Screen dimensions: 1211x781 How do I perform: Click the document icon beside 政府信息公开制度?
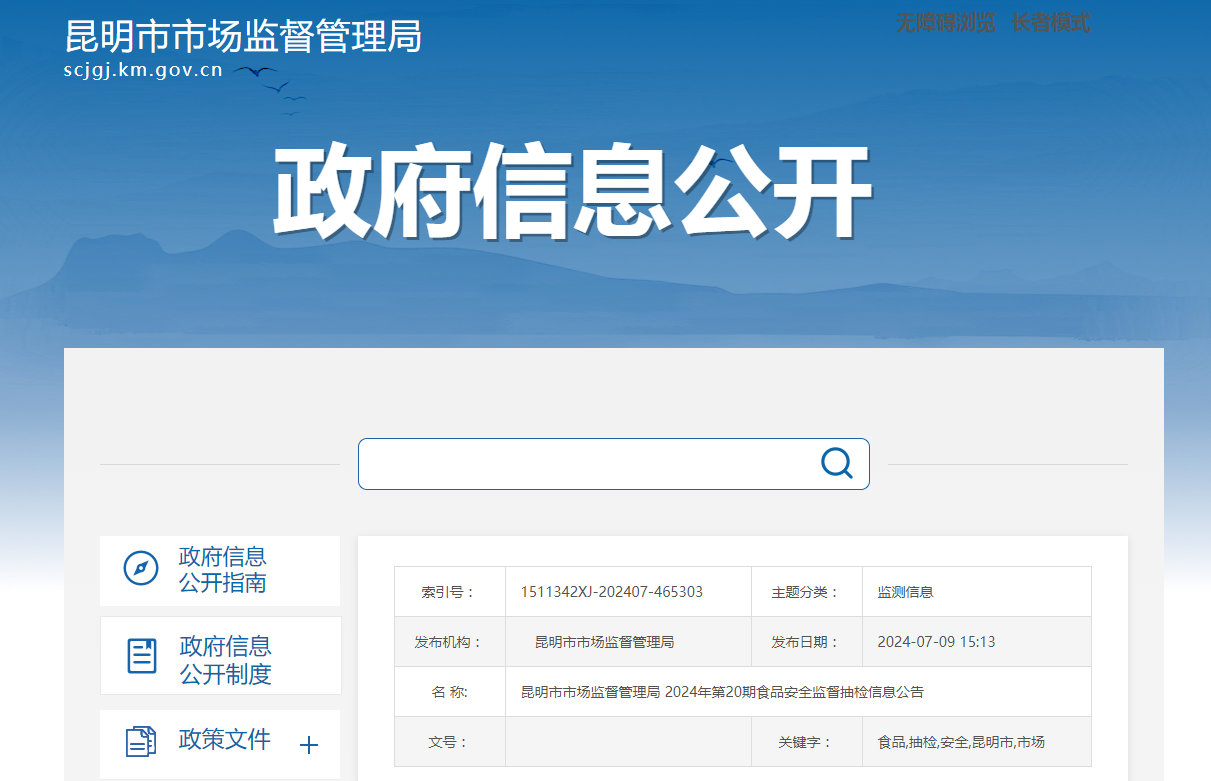142,656
